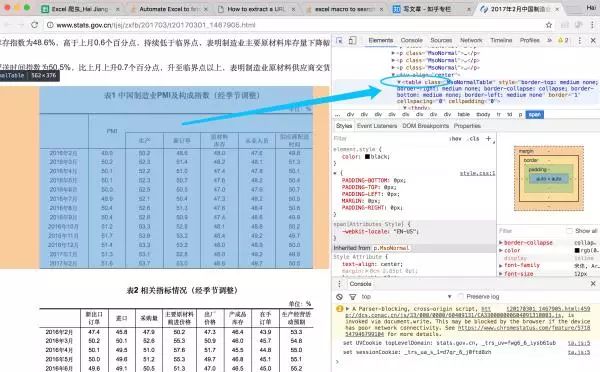Enable the Preserve log checkbox
Screen dimensions: 600x372
point(461,296)
